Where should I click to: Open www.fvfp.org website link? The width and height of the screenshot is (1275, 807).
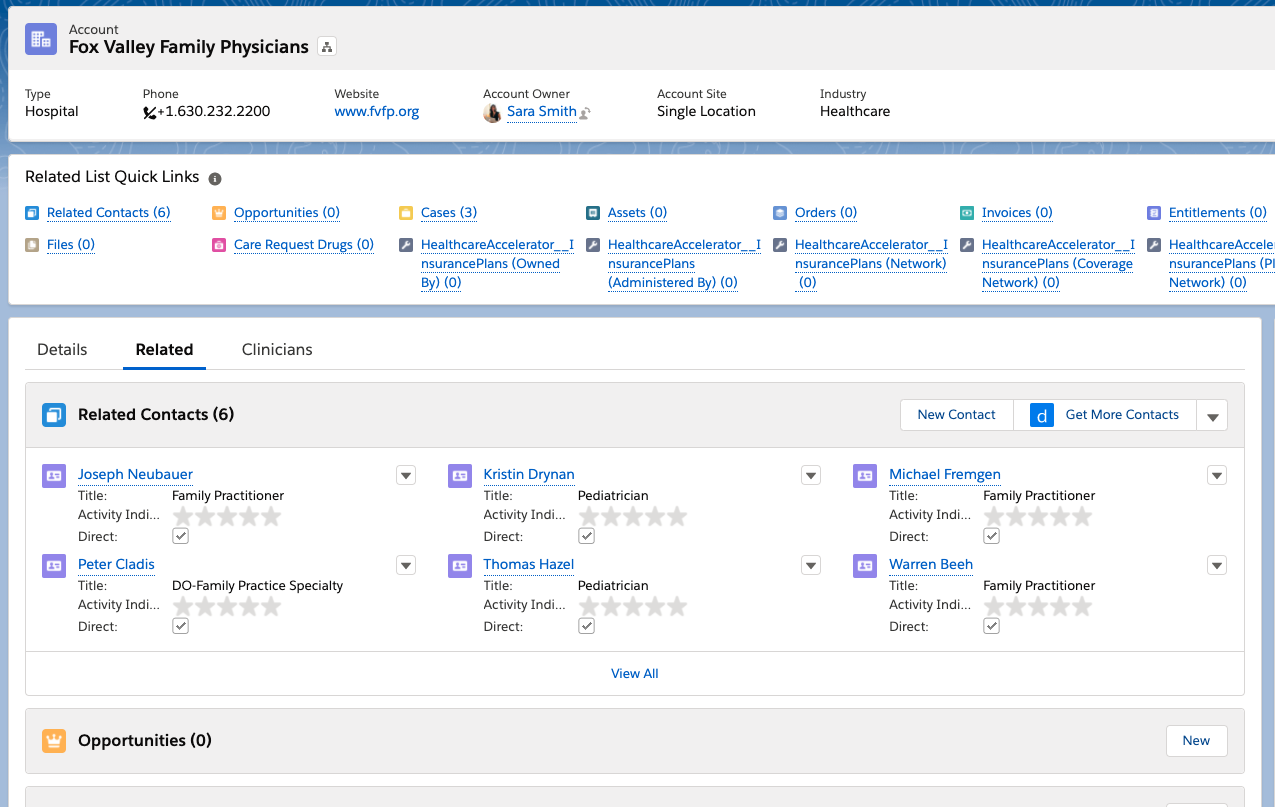coord(377,112)
